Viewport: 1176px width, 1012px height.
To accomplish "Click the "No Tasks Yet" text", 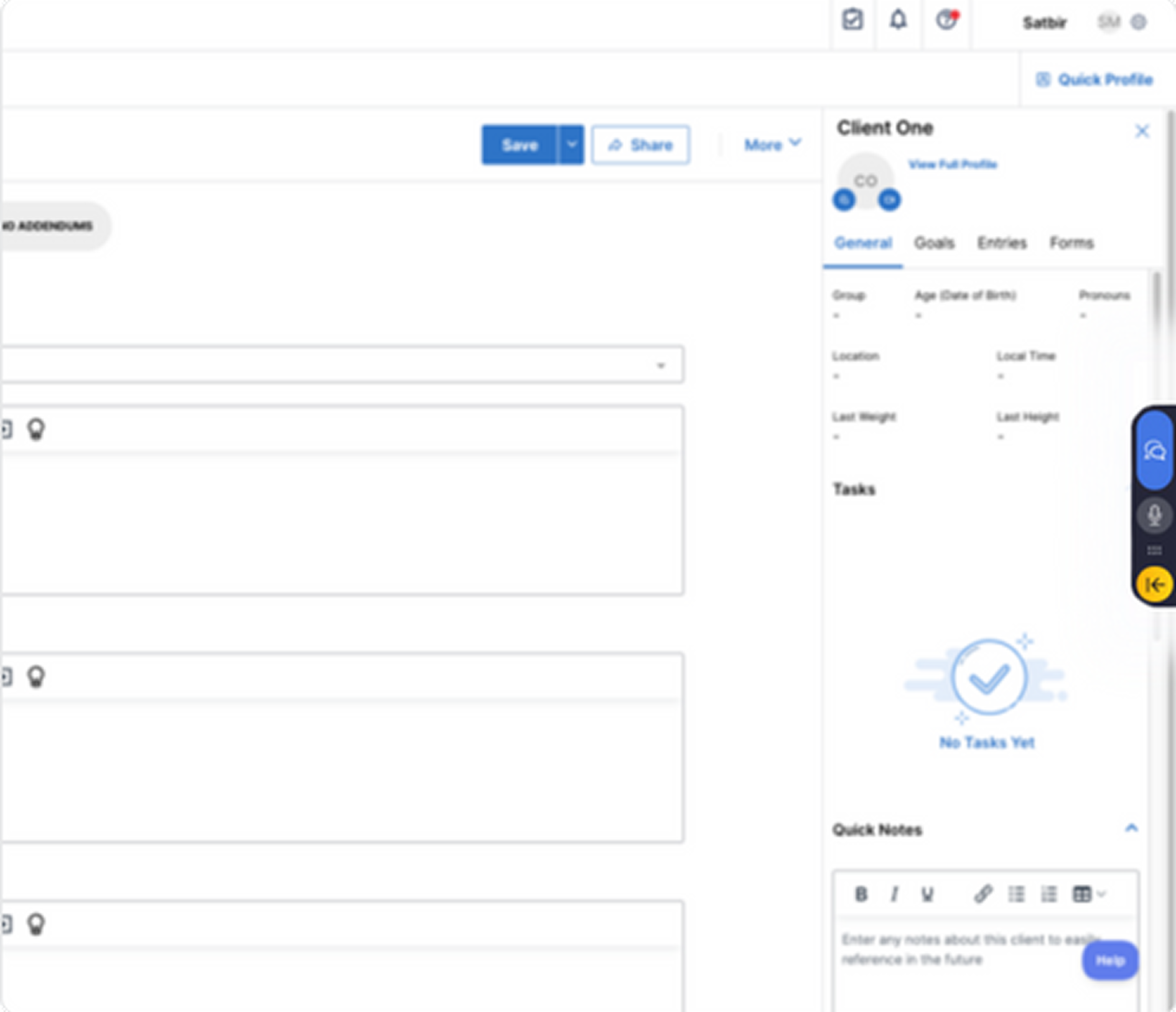I will click(x=986, y=743).
